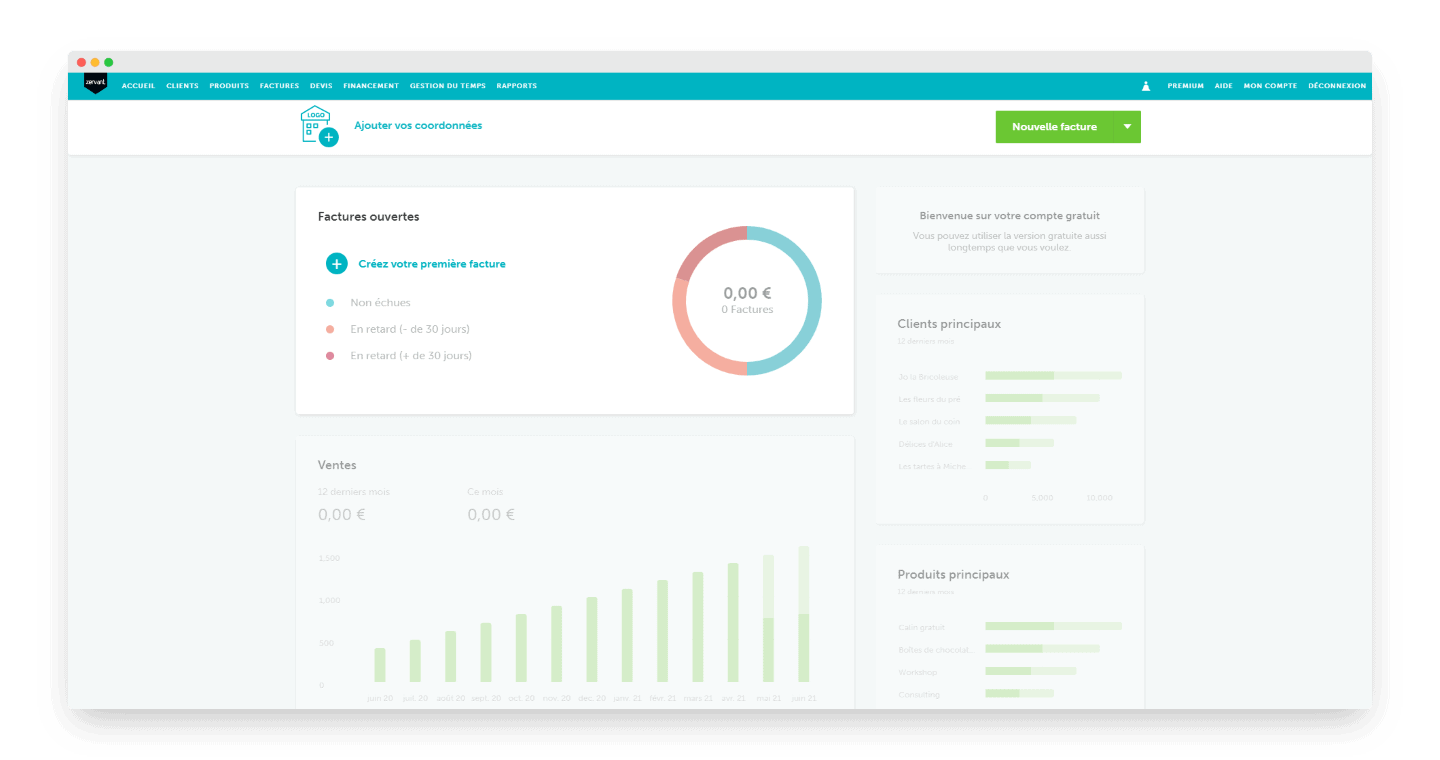Open the PREMIUM link
Image resolution: width=1440 pixels, height=760 pixels.
click(x=1185, y=86)
